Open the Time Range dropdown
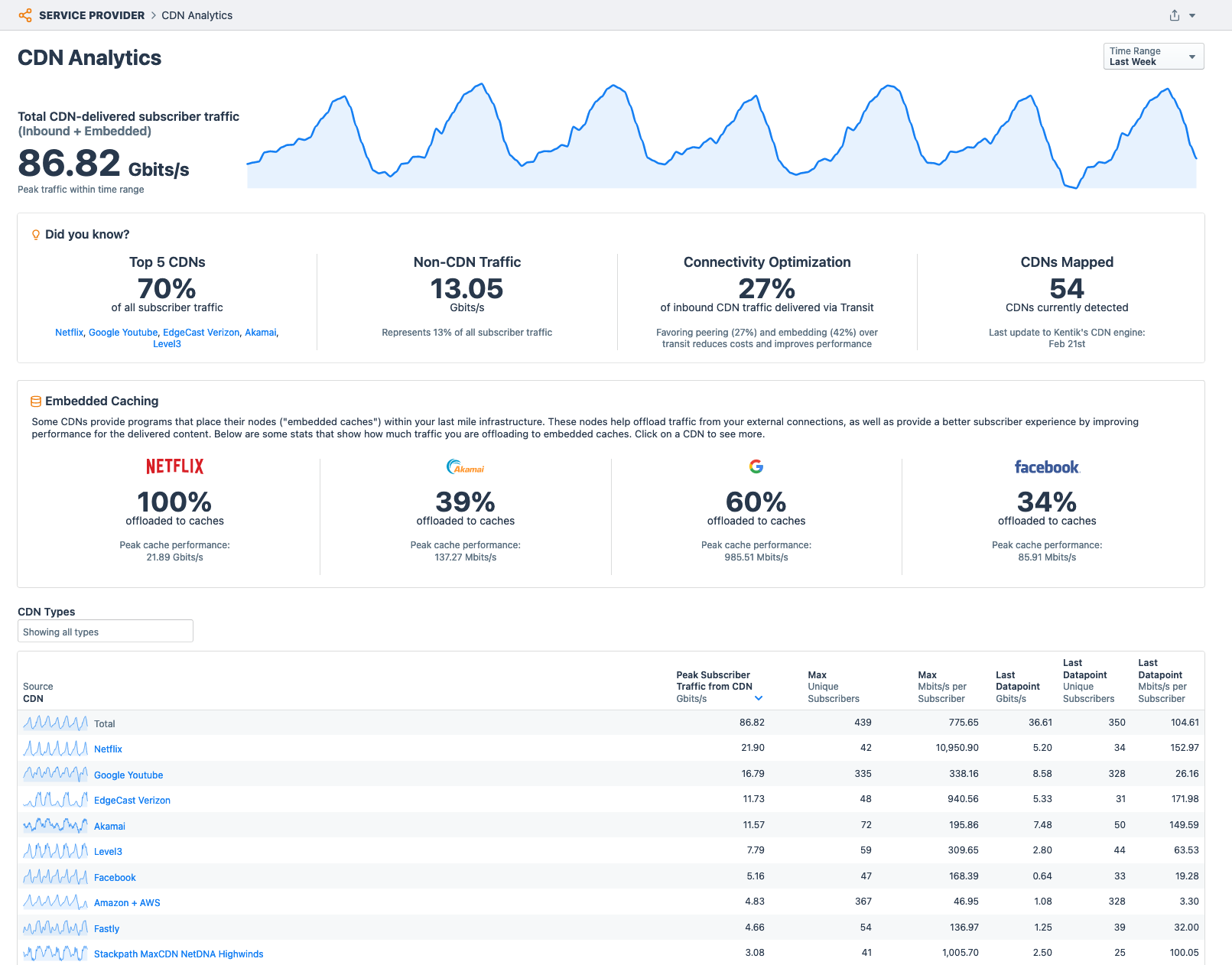The width and height of the screenshot is (1232, 965). (x=1153, y=57)
